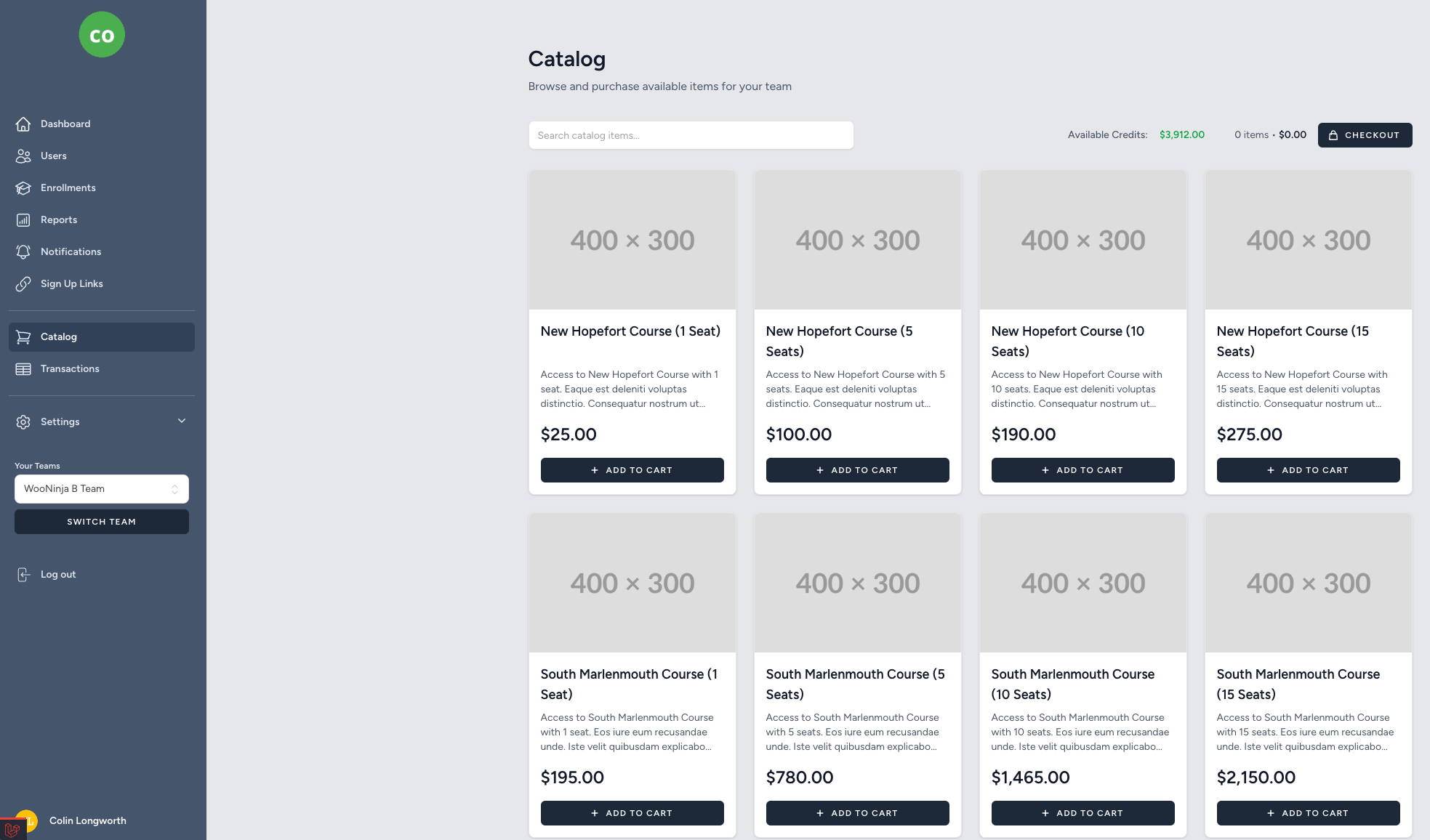Select the Catalog menu item
The height and width of the screenshot is (840, 1430).
[102, 337]
